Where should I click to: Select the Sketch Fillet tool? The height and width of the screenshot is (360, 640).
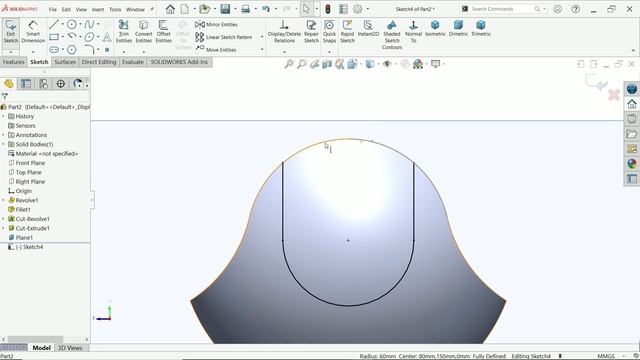tap(89, 50)
